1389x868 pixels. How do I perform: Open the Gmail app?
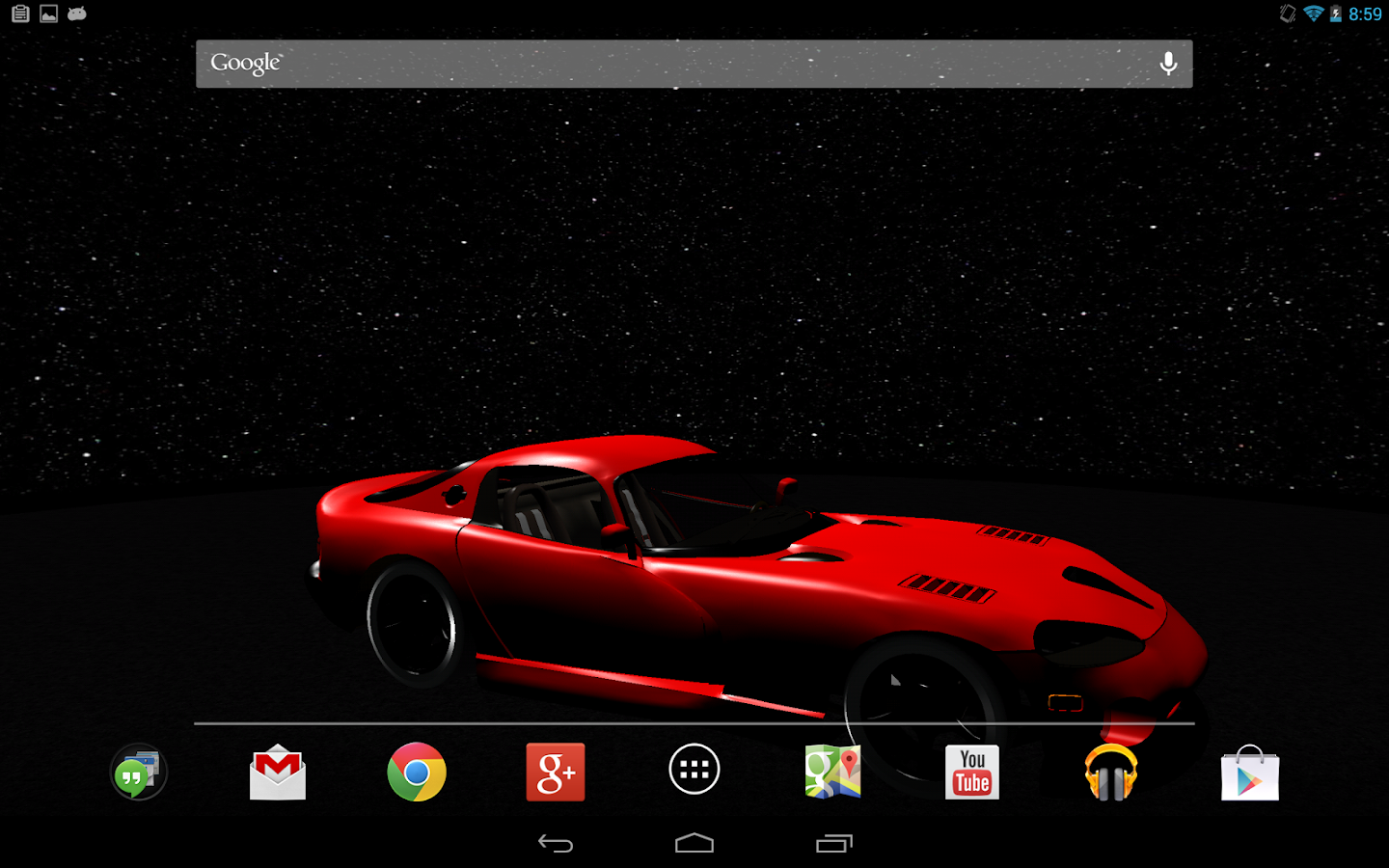click(x=278, y=773)
